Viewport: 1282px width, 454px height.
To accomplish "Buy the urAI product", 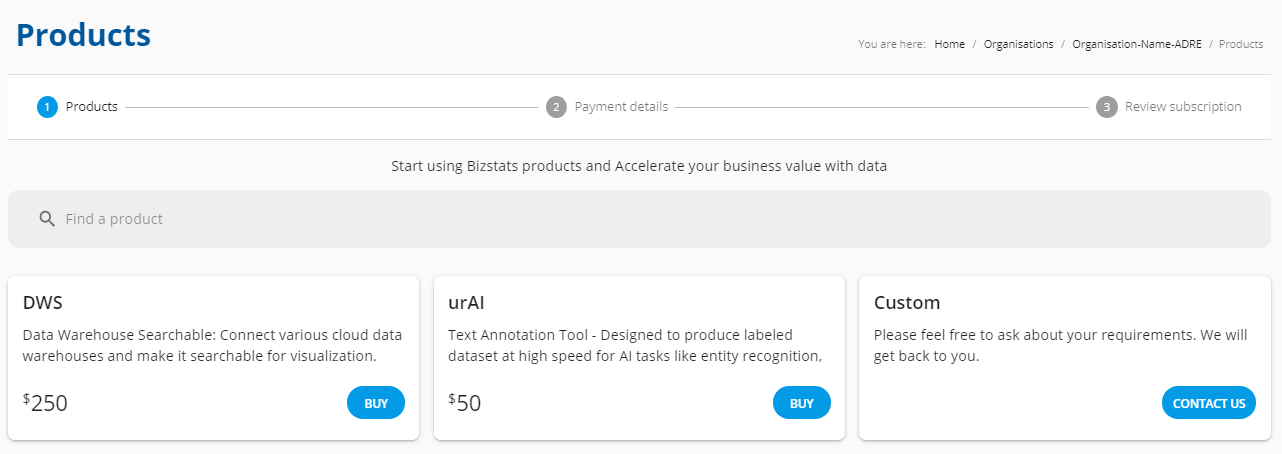I will tap(802, 403).
